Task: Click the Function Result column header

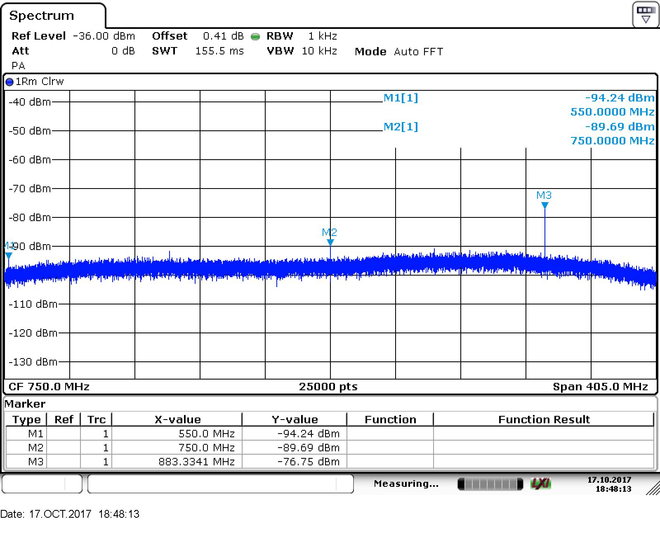Action: click(x=543, y=419)
